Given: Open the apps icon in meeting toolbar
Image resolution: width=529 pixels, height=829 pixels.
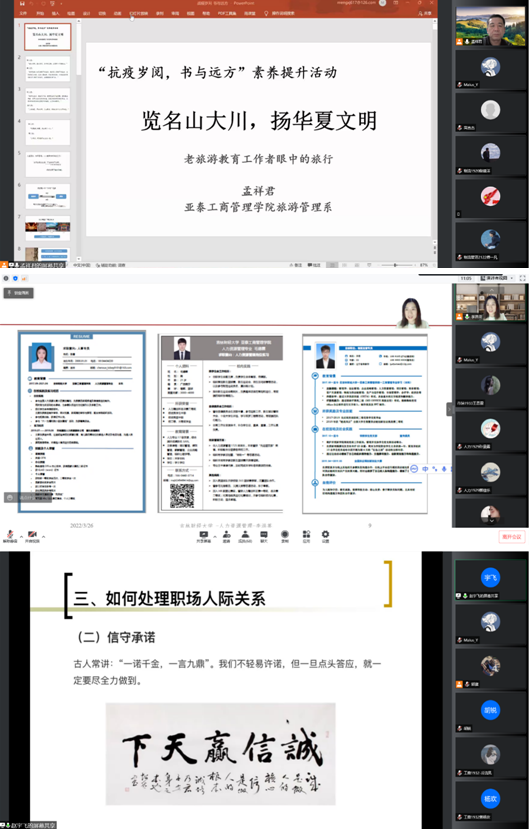Looking at the screenshot, I should point(306,535).
